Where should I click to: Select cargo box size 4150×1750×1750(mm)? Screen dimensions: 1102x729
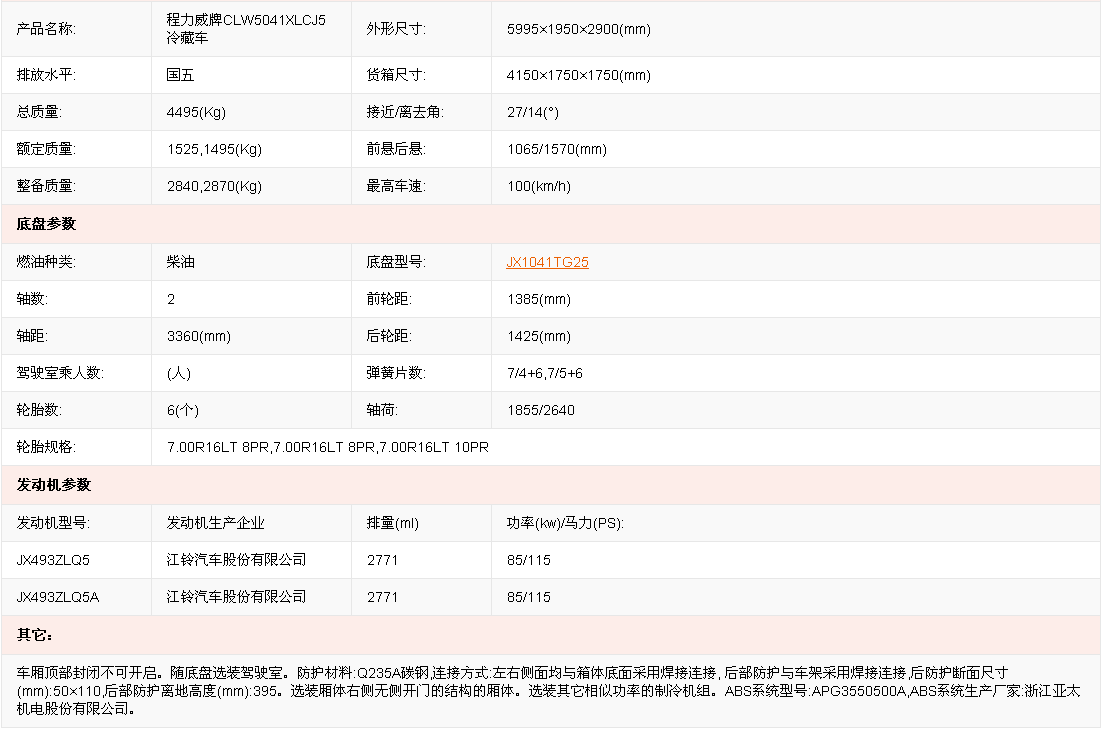pyautogui.click(x=578, y=75)
